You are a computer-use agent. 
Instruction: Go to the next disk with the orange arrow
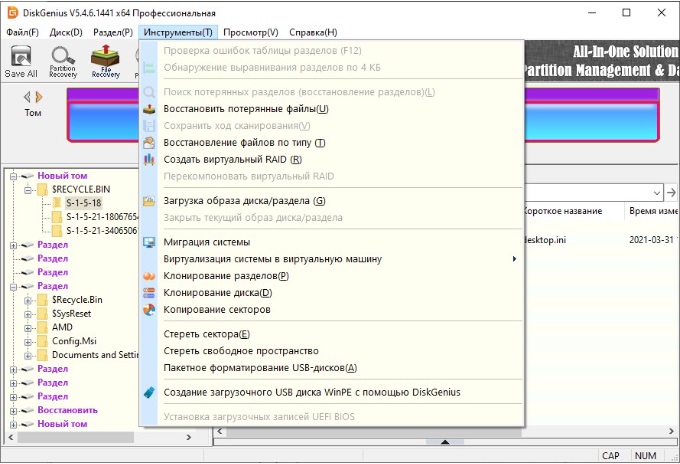39,97
